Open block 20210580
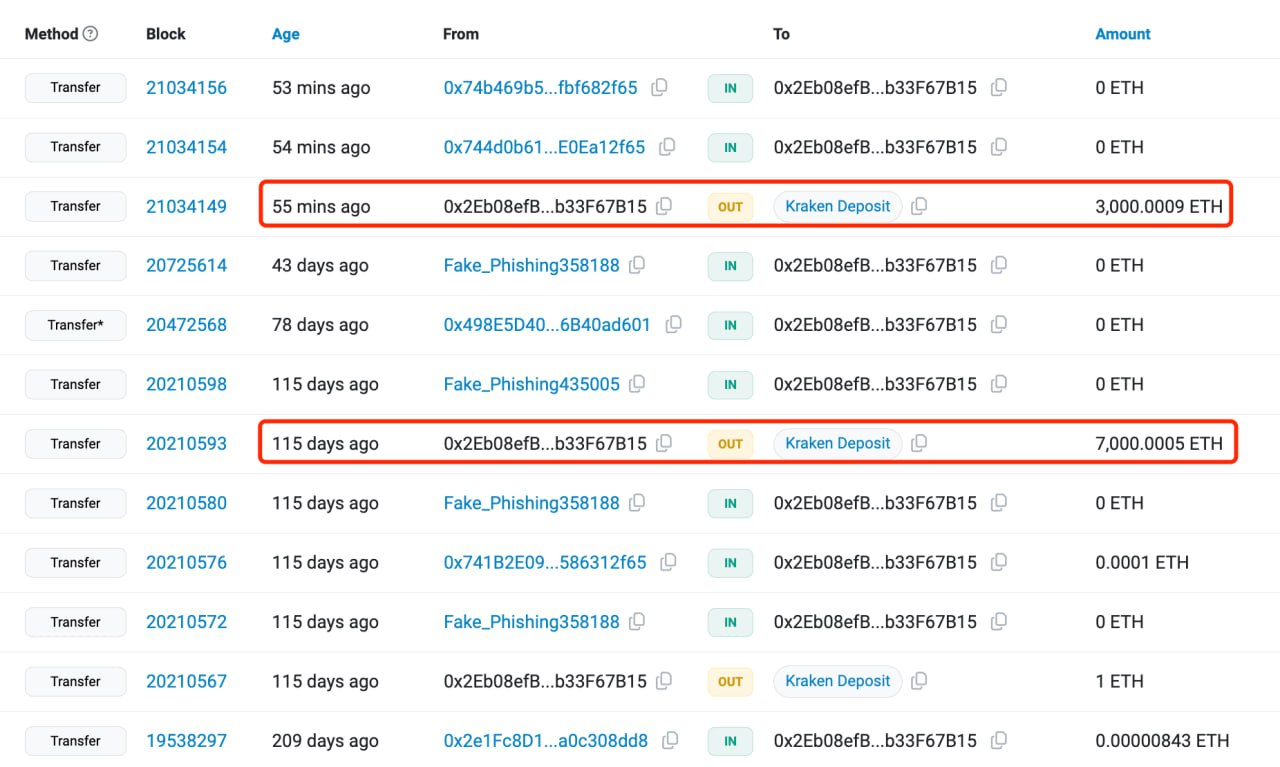 coord(187,503)
